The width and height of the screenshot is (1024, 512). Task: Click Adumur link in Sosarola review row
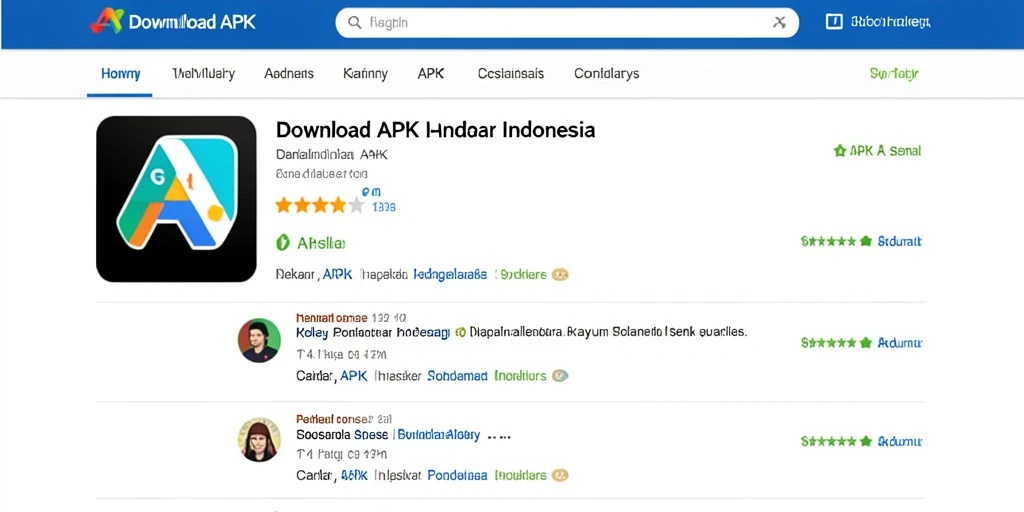pyautogui.click(x=899, y=441)
